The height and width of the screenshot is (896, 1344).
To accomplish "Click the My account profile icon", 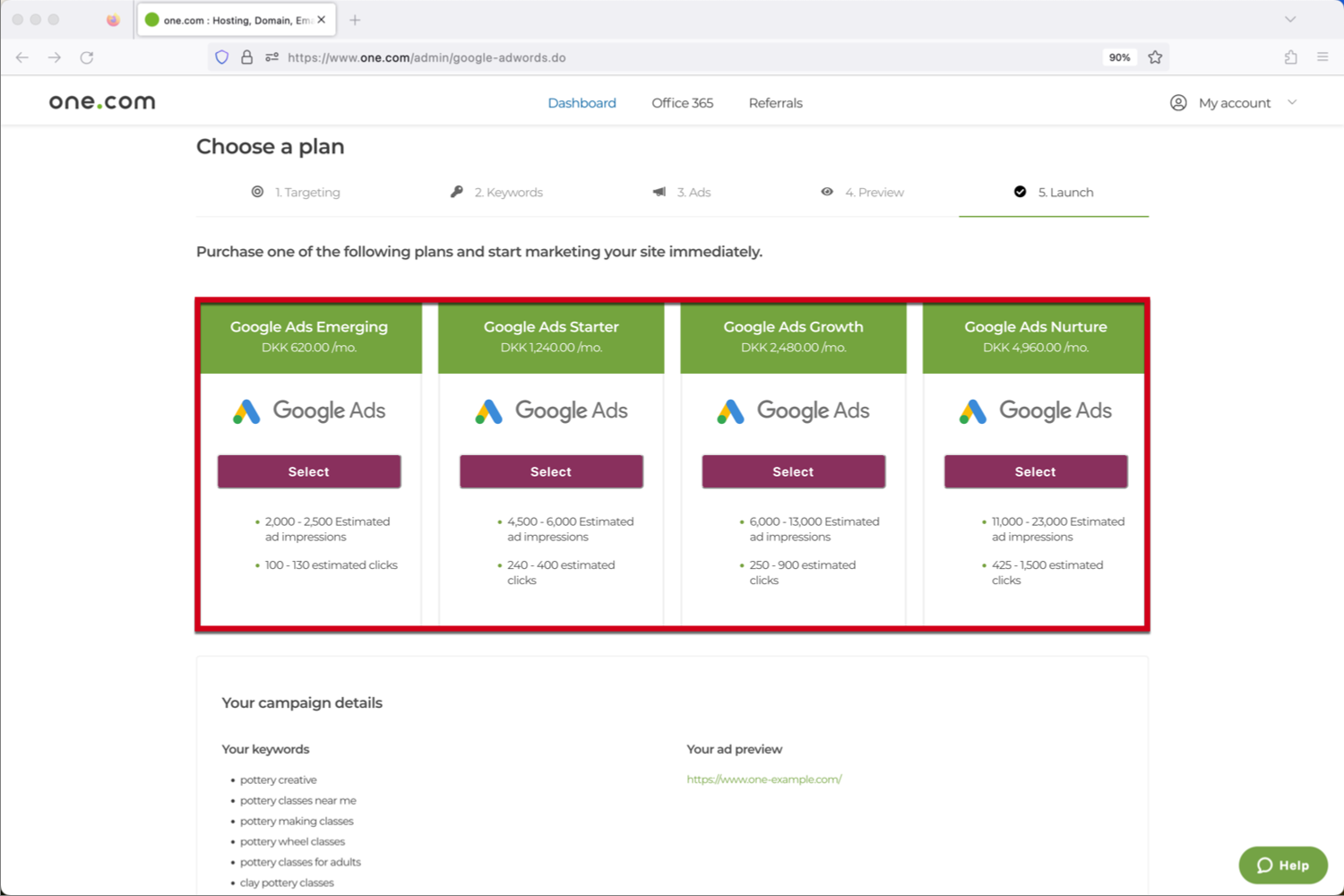I will [x=1177, y=102].
